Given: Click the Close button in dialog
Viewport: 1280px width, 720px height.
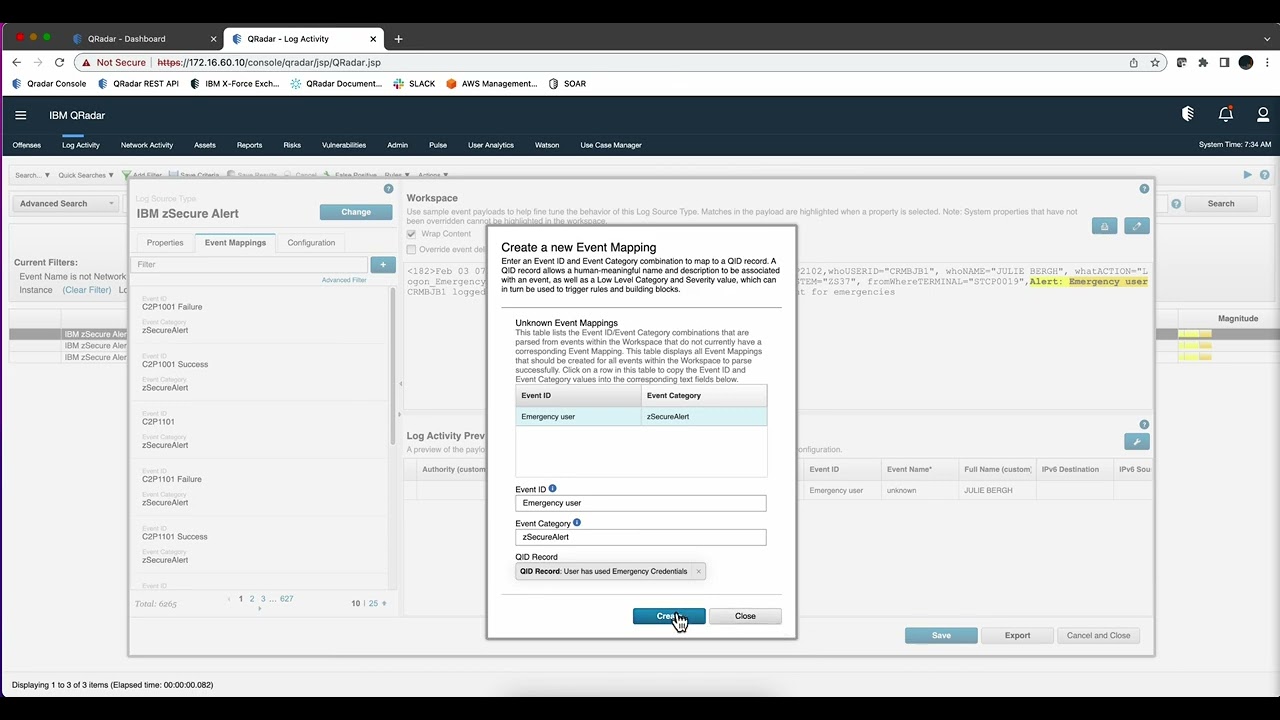Looking at the screenshot, I should 745,616.
